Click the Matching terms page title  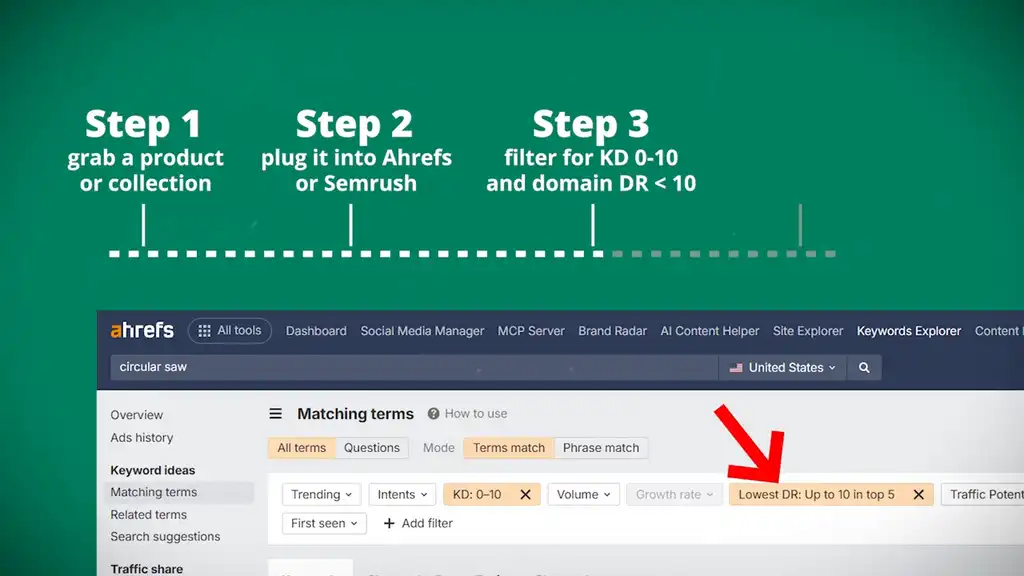click(x=355, y=413)
